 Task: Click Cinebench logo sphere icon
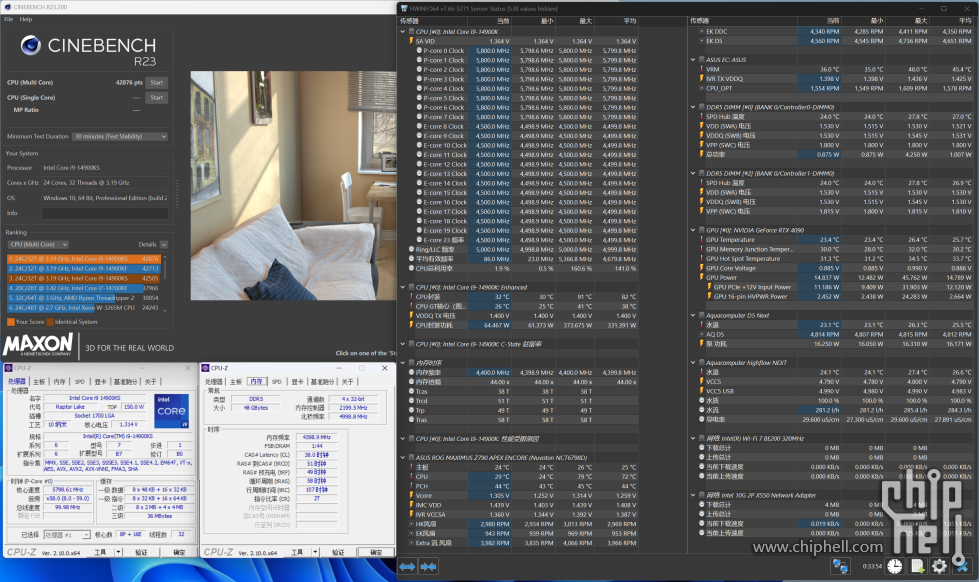tap(31, 45)
